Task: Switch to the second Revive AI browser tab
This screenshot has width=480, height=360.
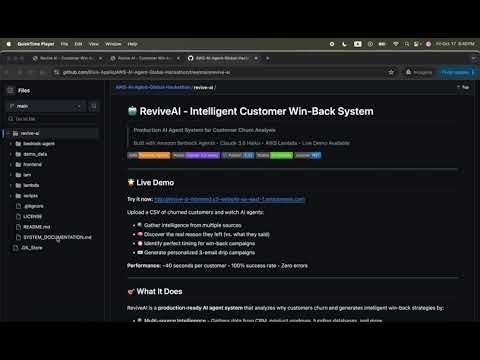Action: click(144, 58)
